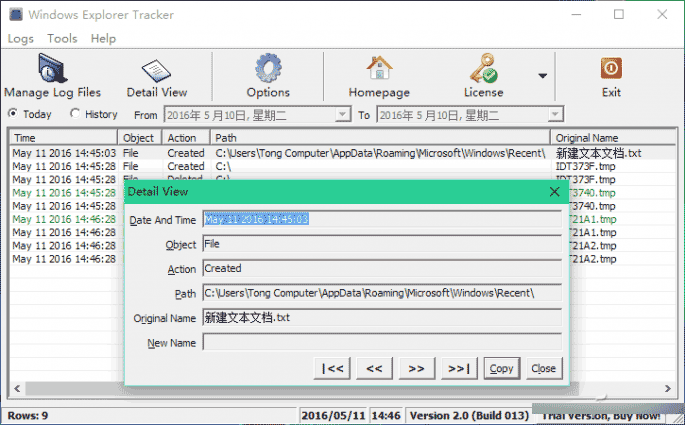Click the New Name field

381,342
